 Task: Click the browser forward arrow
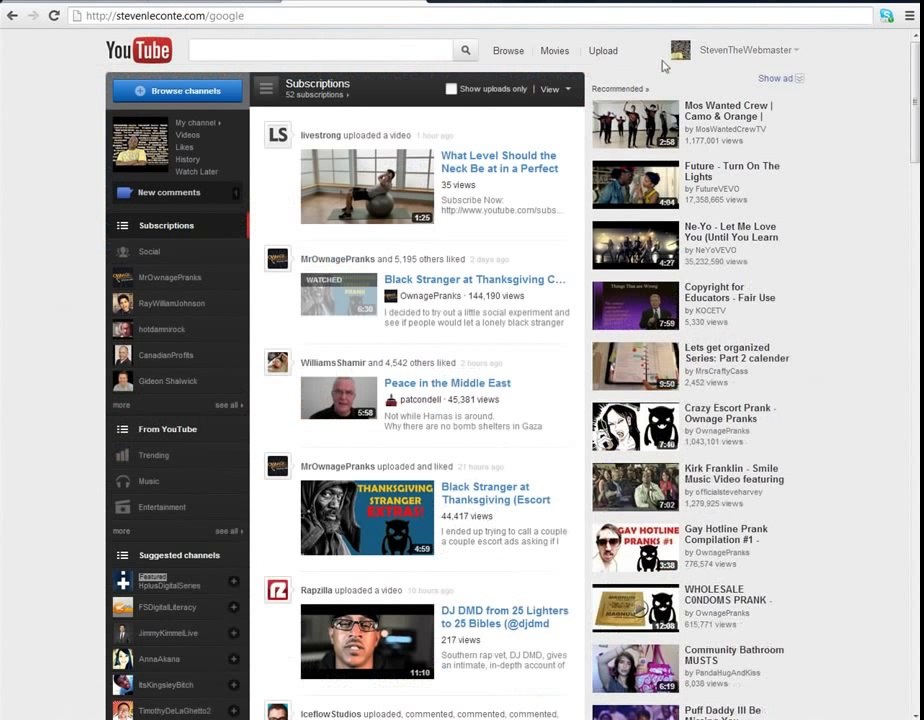pyautogui.click(x=33, y=15)
